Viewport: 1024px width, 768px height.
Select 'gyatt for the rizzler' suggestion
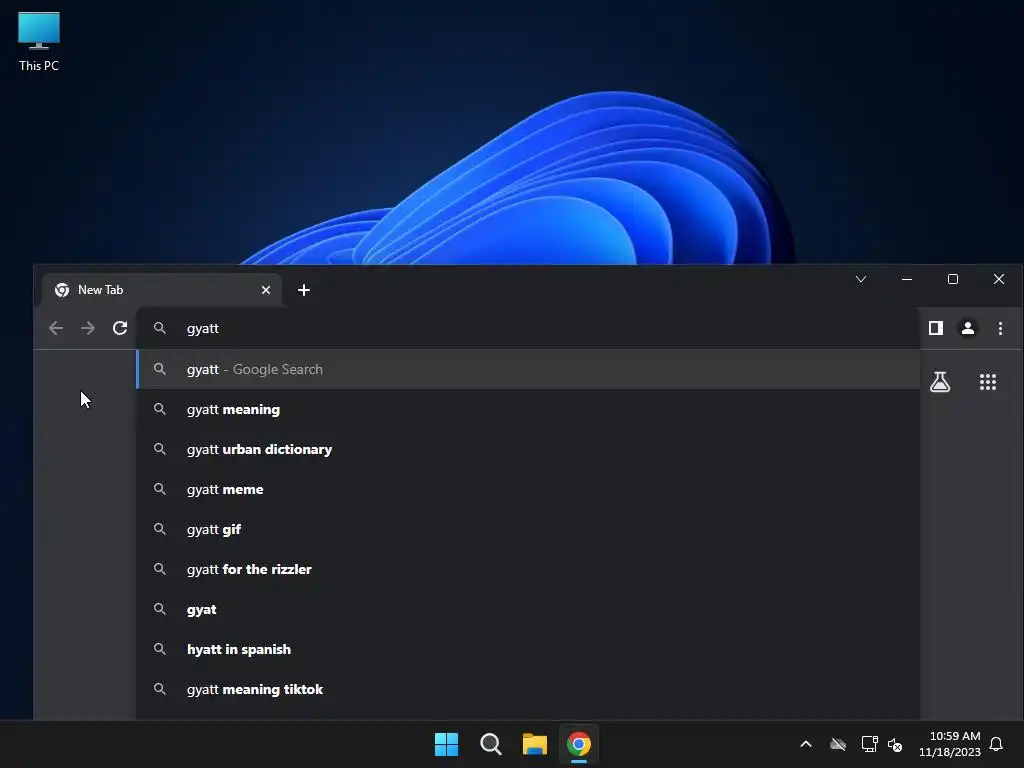coord(528,569)
